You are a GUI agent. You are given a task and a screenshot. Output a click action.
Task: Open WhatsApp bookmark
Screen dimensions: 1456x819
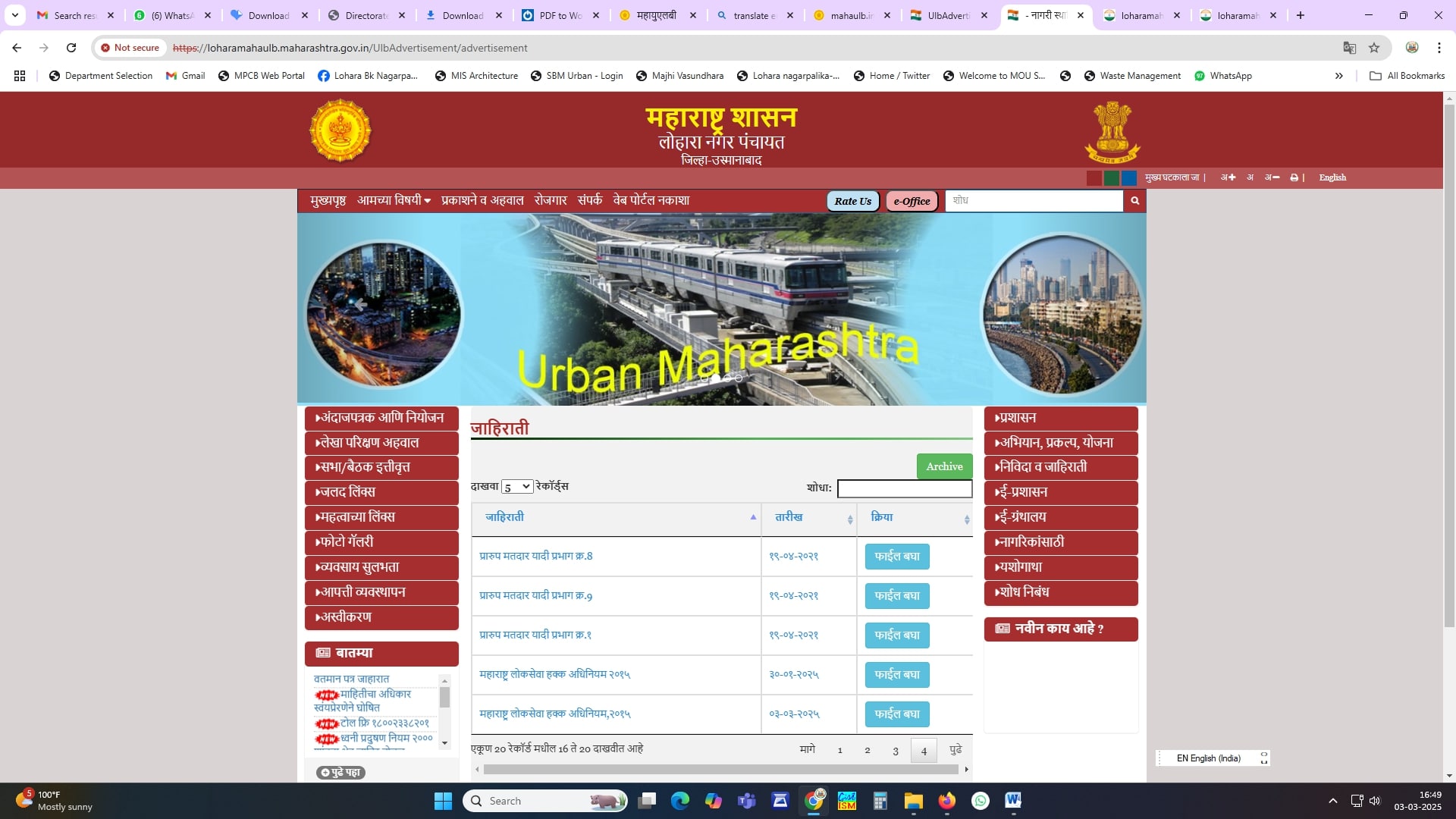click(1222, 76)
